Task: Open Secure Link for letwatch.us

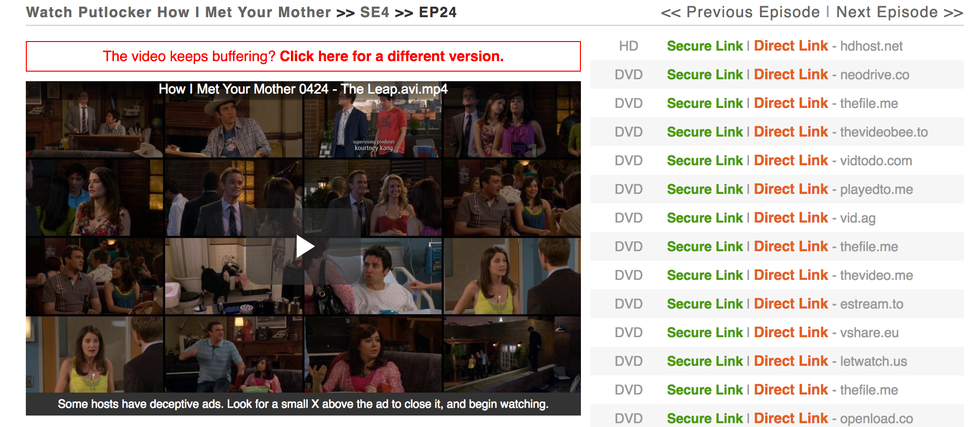Action: tap(705, 361)
